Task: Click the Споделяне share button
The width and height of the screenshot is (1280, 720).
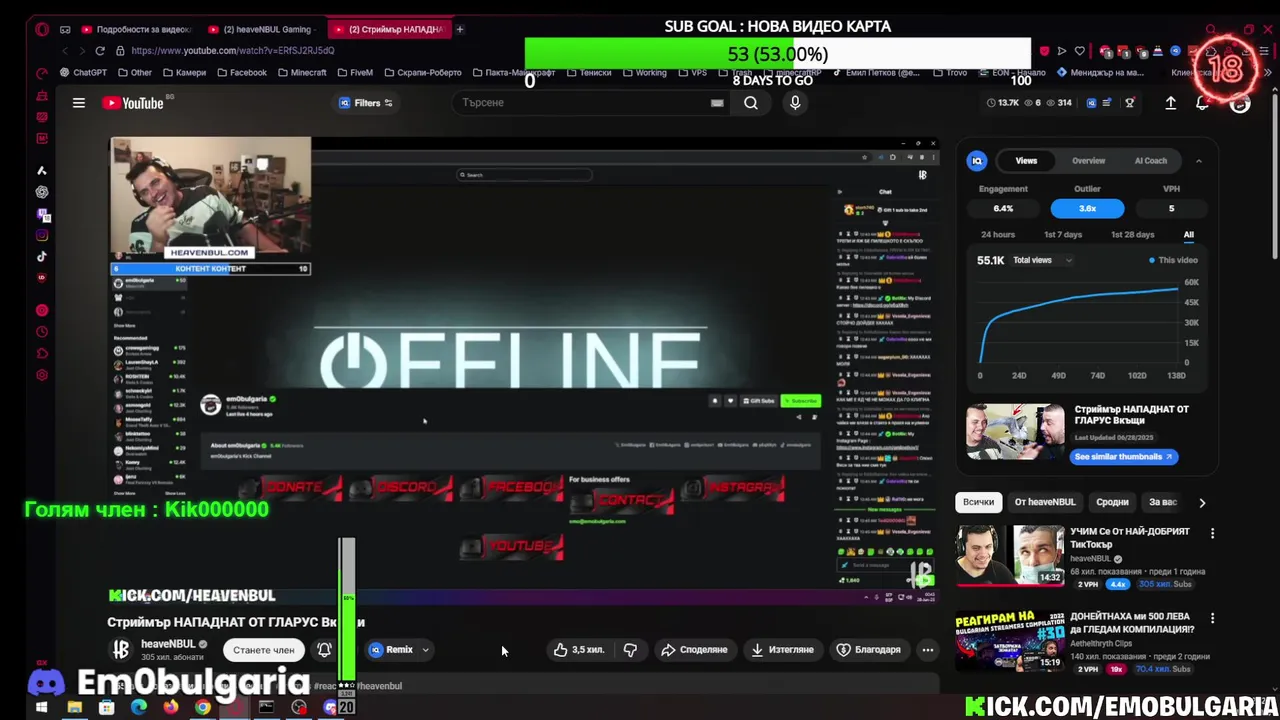Action: 694,650
